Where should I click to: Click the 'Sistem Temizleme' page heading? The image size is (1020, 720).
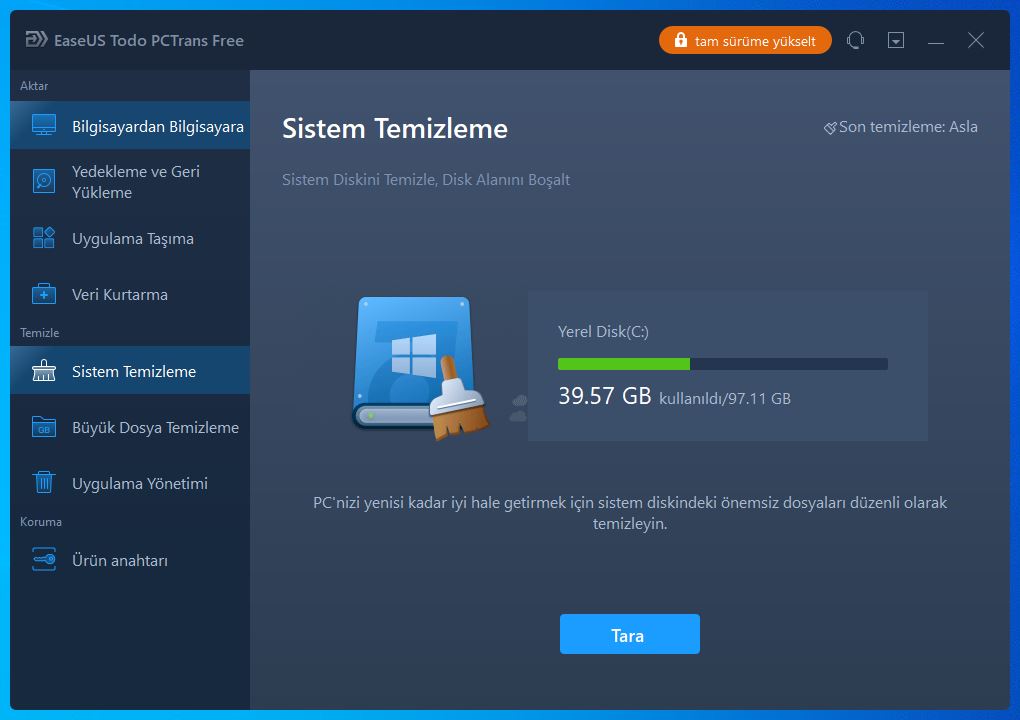pos(395,129)
